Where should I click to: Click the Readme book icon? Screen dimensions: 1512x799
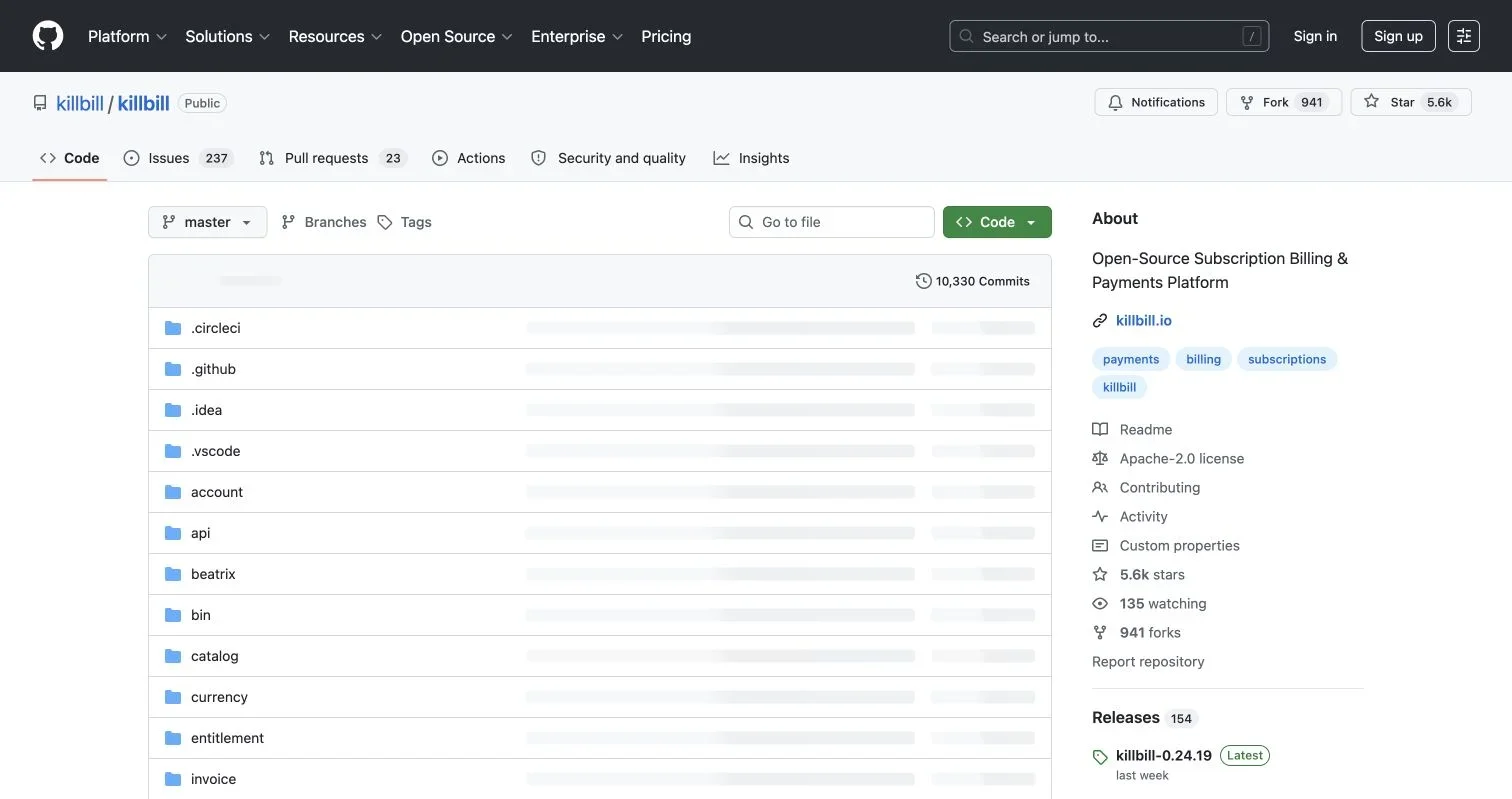pos(1100,429)
